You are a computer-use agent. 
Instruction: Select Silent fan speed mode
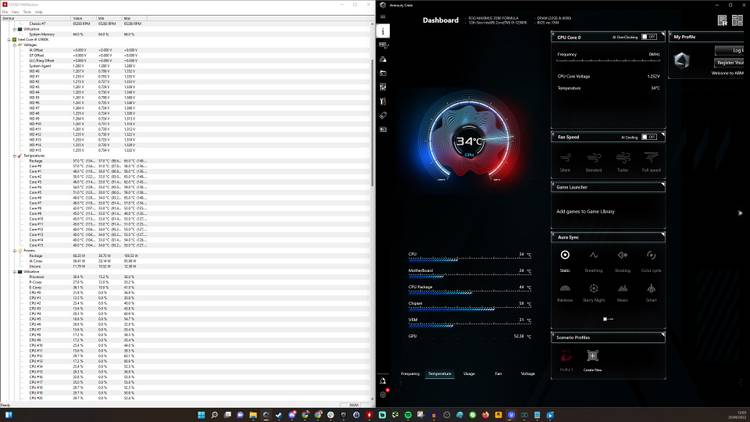565,162
